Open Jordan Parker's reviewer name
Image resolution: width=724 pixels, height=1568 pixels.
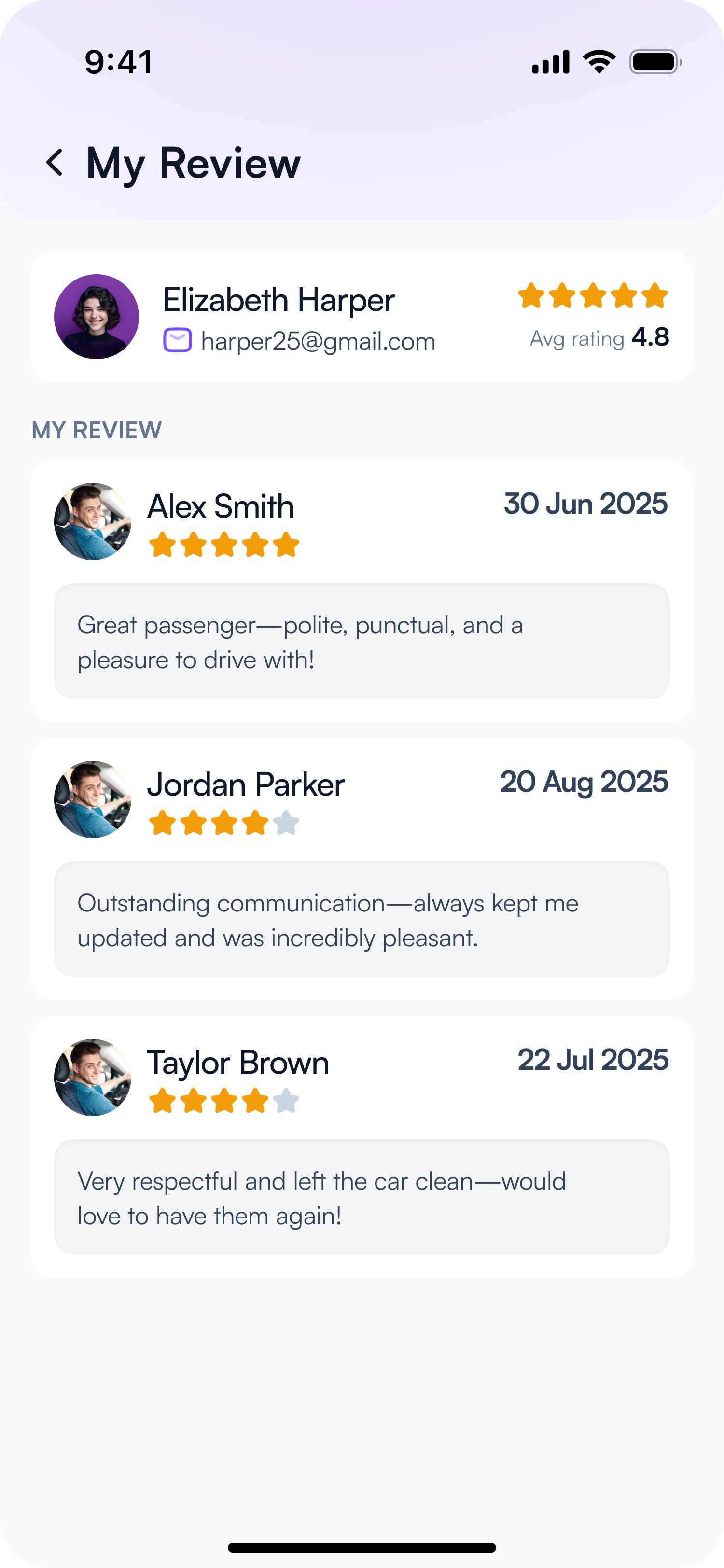pos(246,784)
